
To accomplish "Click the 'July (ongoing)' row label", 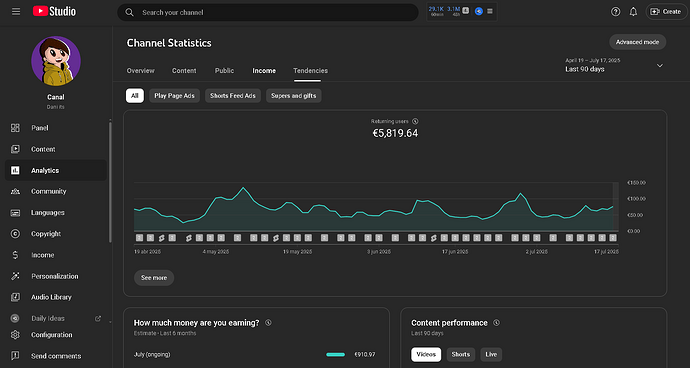I will [152, 354].
